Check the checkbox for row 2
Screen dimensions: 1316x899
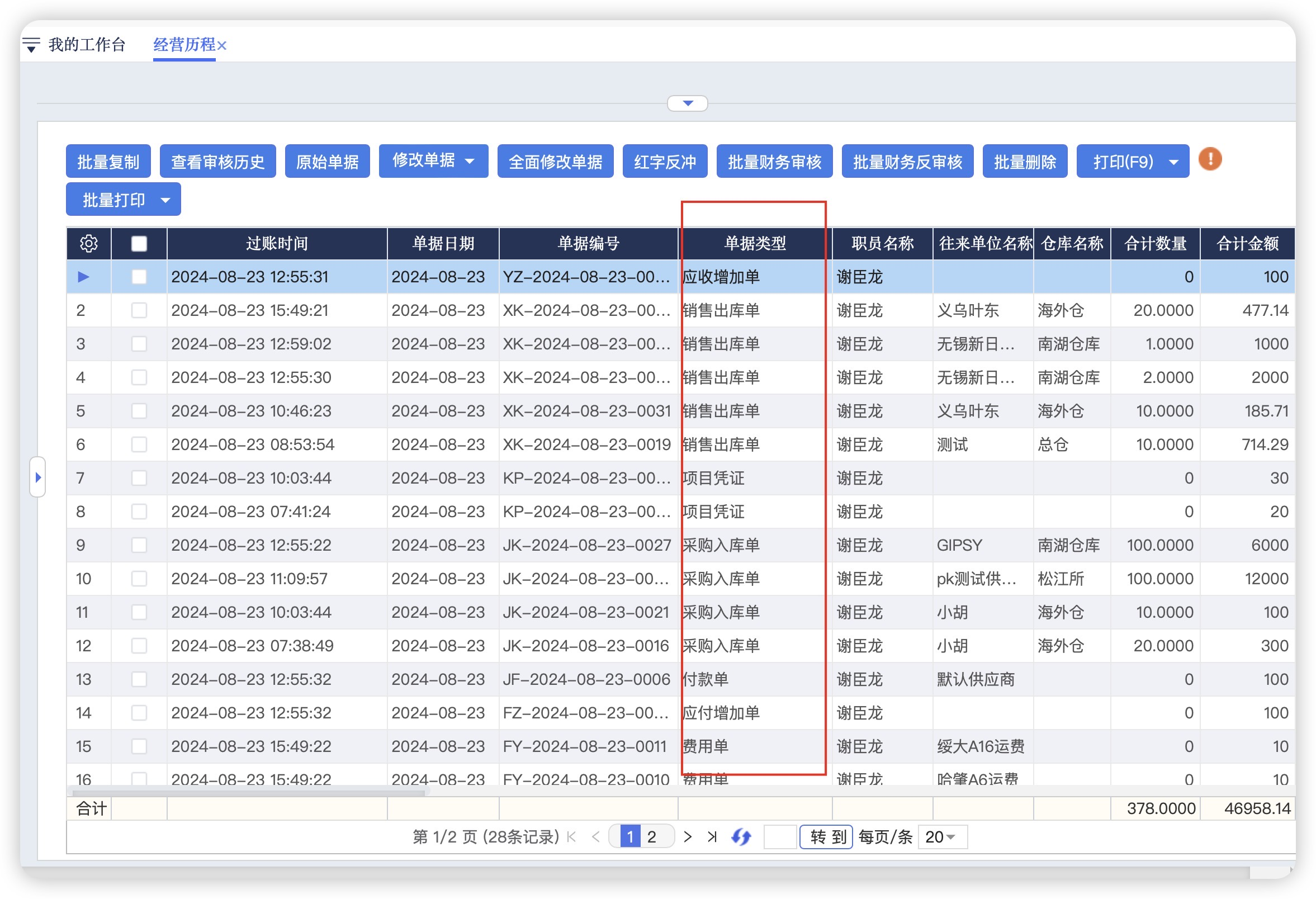pos(139,310)
